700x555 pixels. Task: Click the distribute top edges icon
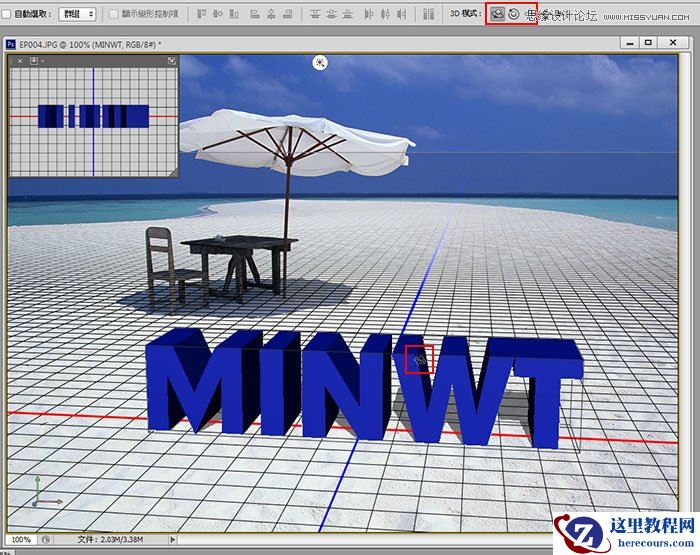pos(315,14)
